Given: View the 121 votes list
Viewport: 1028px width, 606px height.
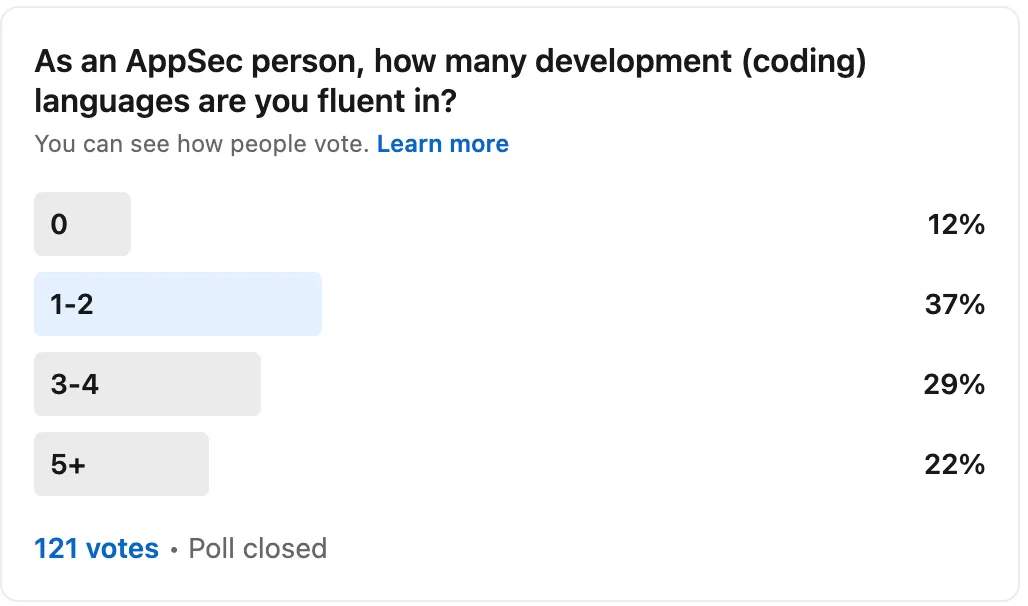Looking at the screenshot, I should tap(96, 548).
